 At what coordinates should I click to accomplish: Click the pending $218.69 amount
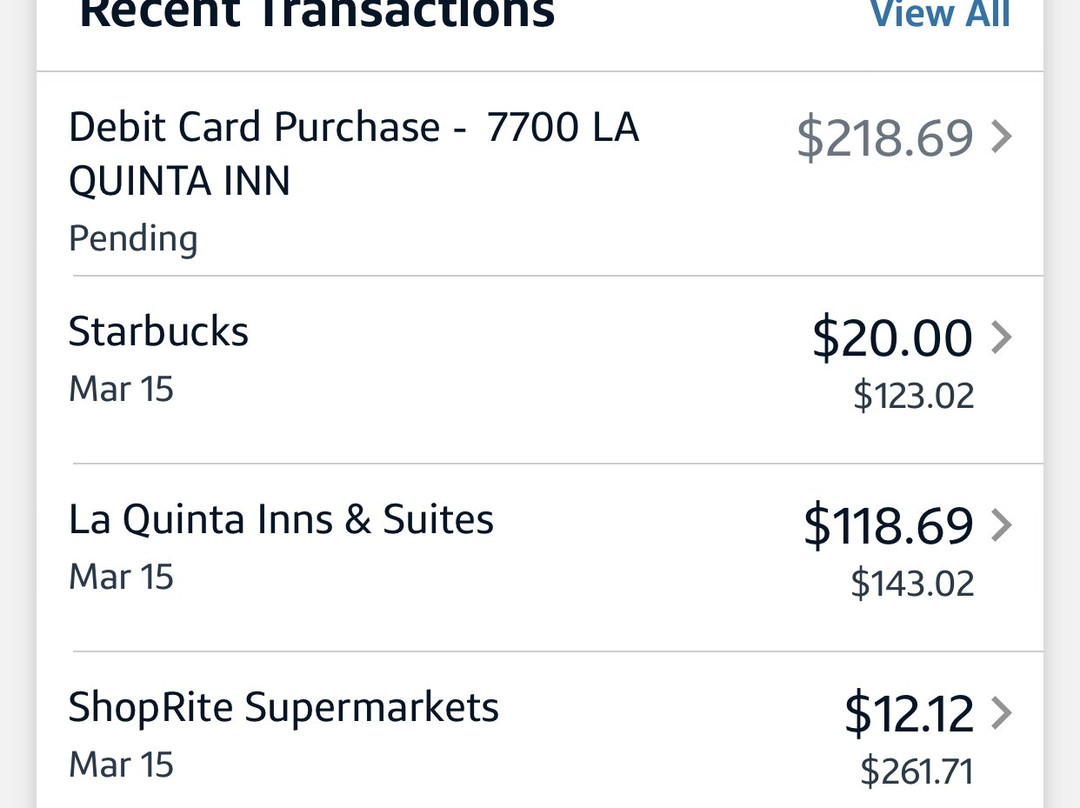pyautogui.click(x=885, y=138)
